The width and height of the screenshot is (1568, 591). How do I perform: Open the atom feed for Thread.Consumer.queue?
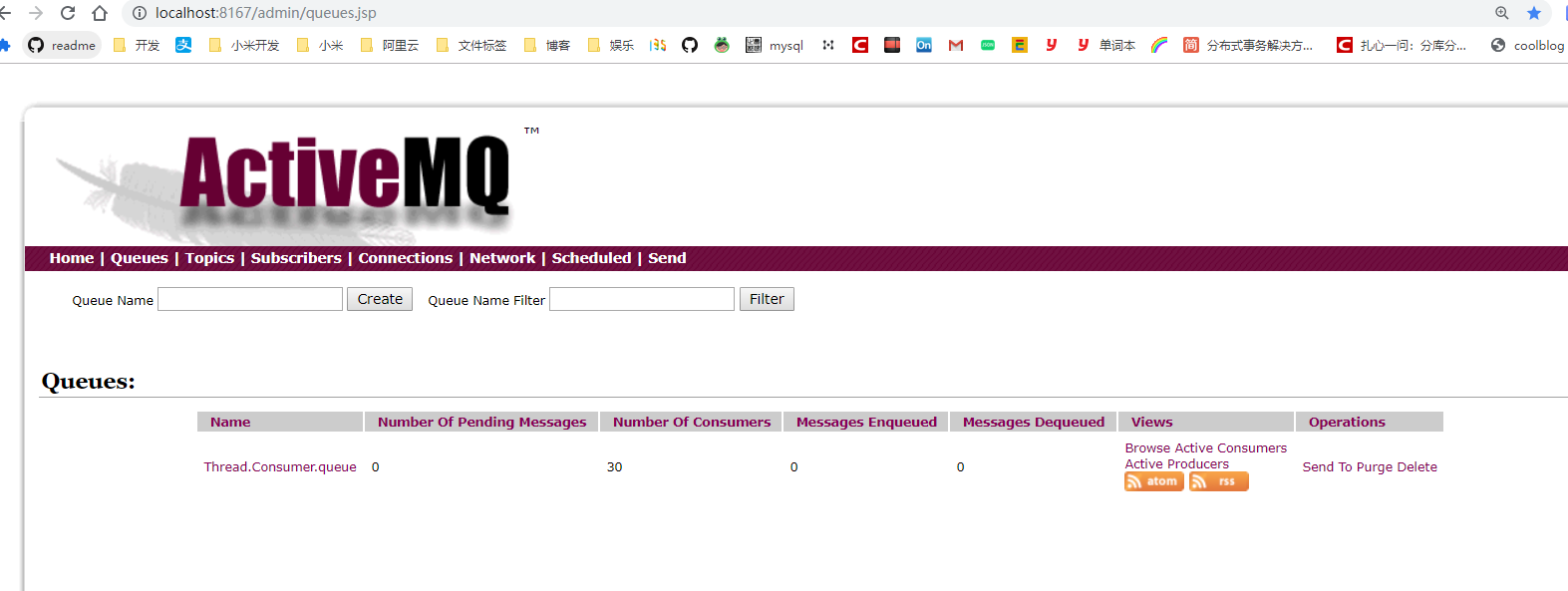point(1154,481)
